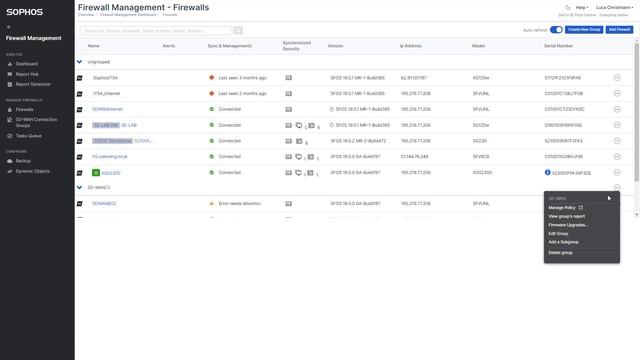The width and height of the screenshot is (640, 360).
Task: Click the Synchronized Security icon on ITSA_Internet row
Action: point(289,93)
